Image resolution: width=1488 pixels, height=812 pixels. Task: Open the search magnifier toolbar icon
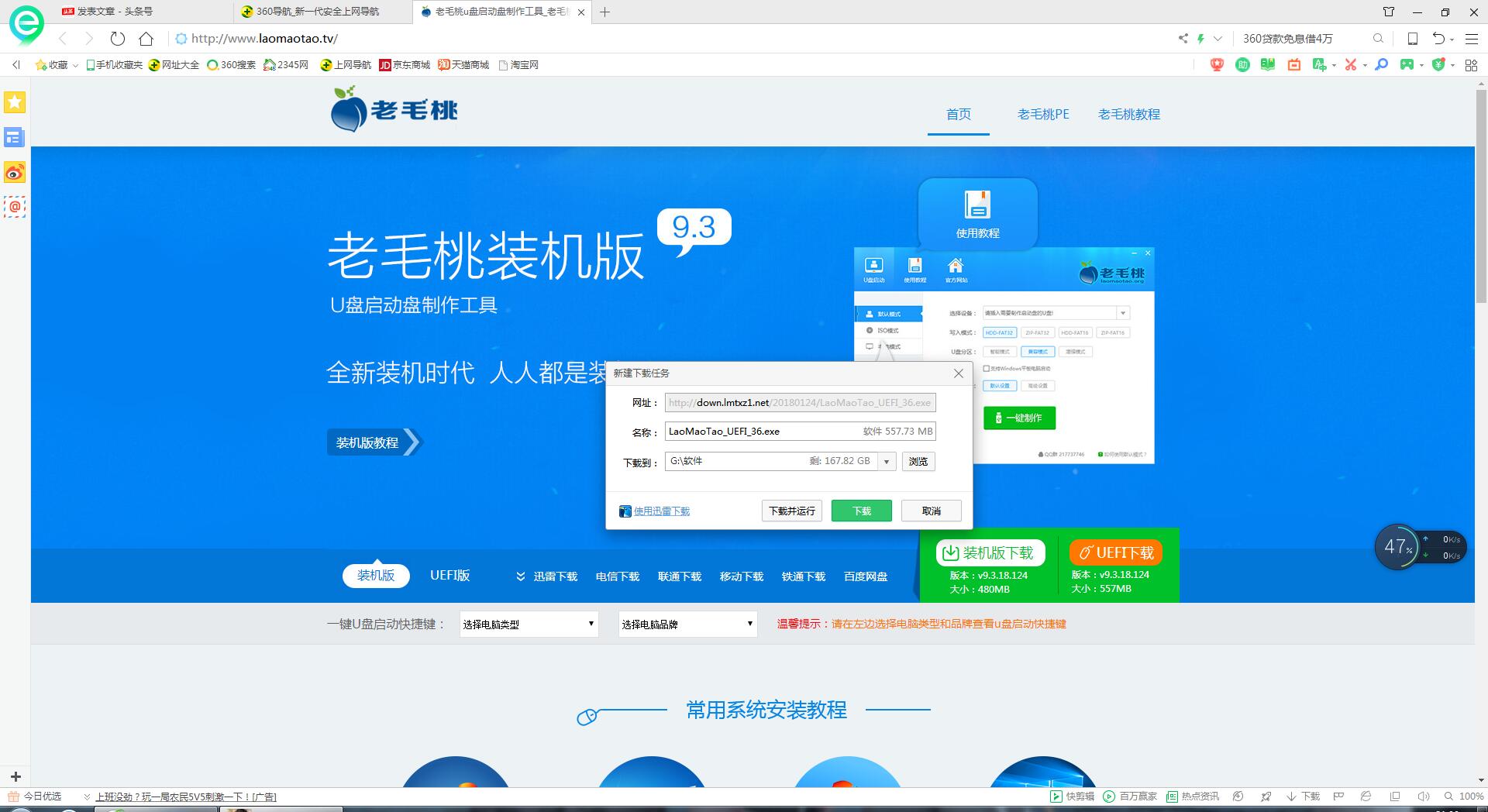[1382, 65]
